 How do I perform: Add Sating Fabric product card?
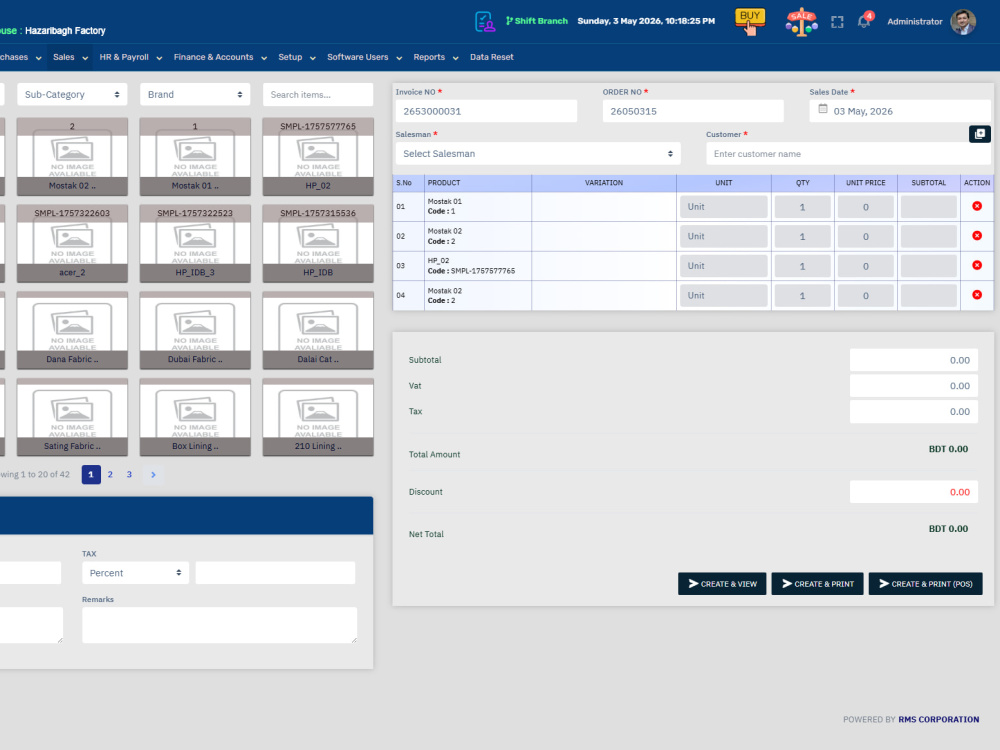72,417
